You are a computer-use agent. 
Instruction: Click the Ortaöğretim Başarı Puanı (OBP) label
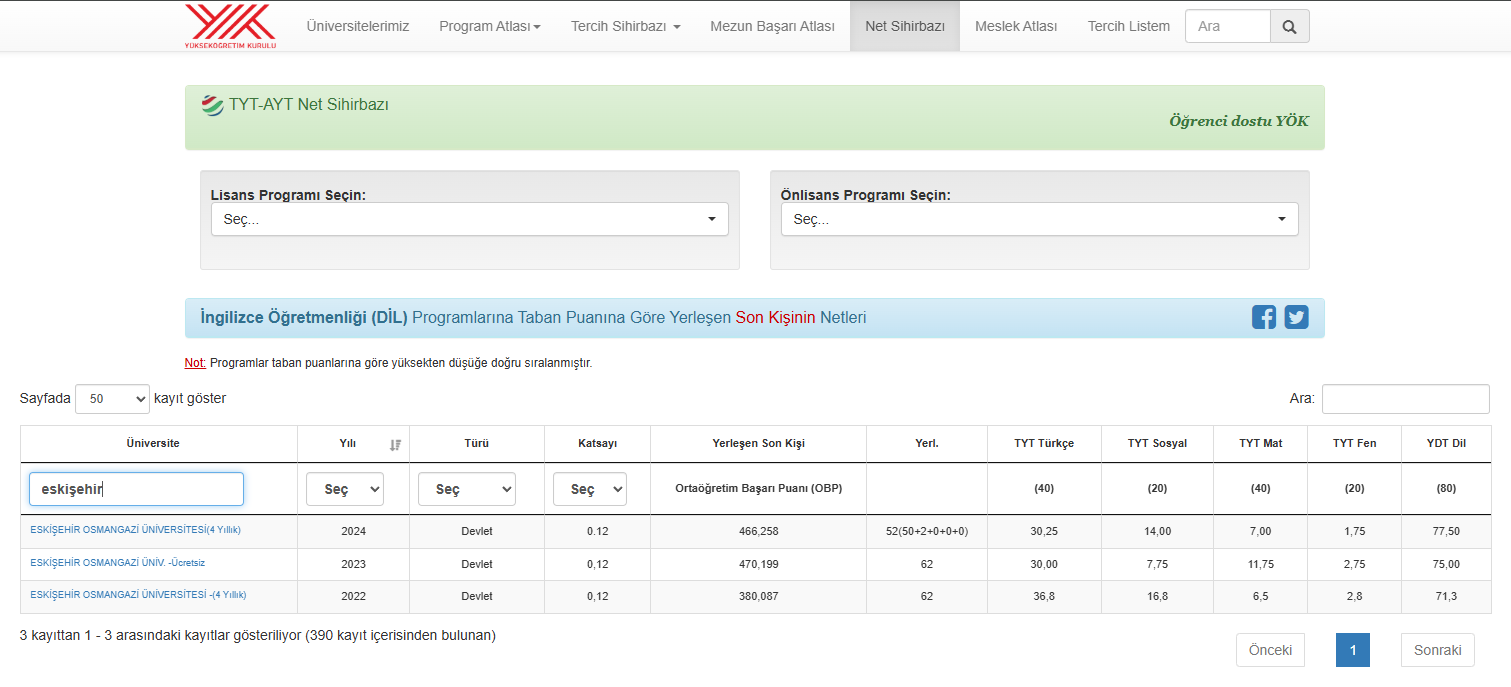758,488
